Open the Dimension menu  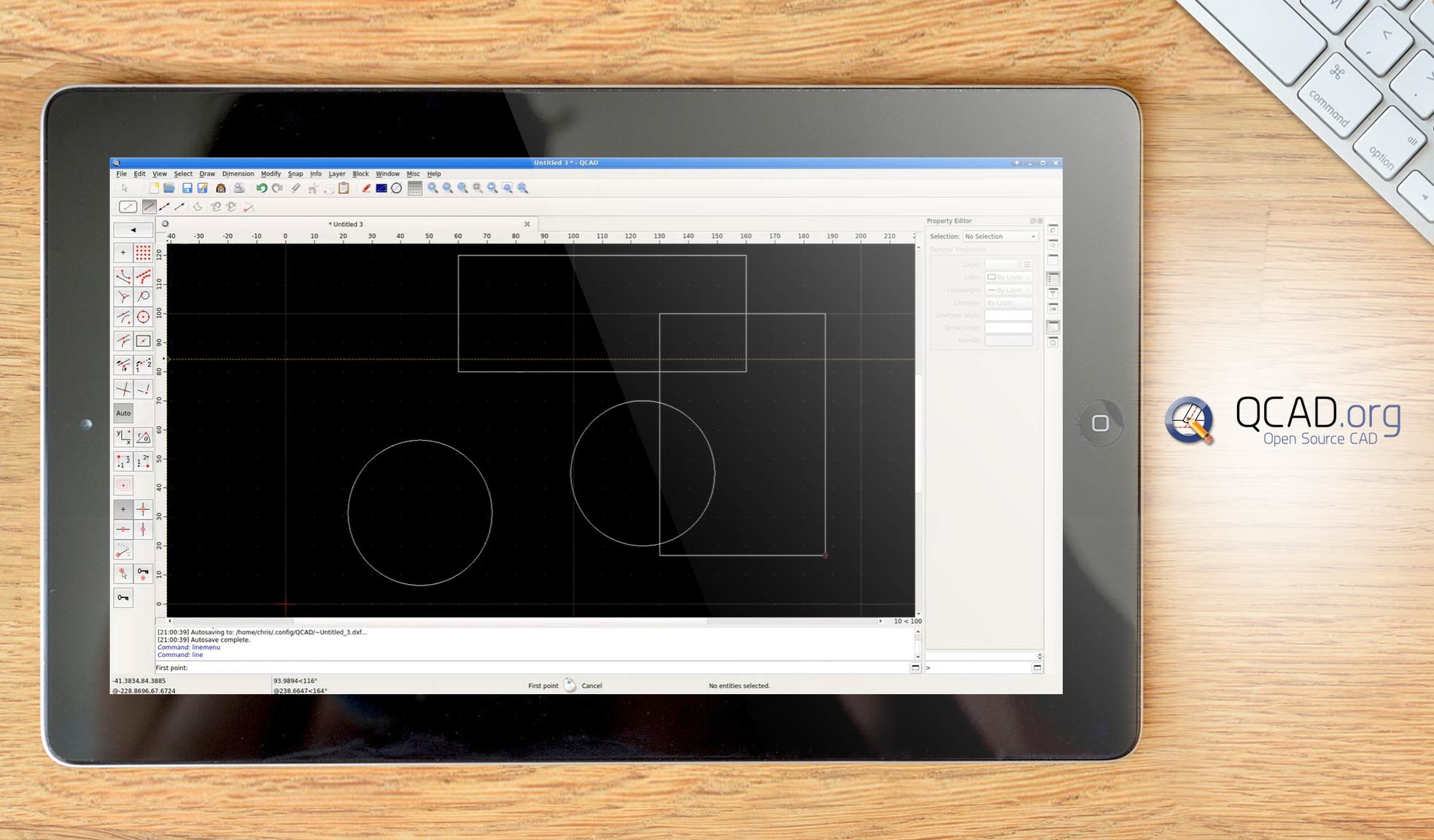coord(238,174)
